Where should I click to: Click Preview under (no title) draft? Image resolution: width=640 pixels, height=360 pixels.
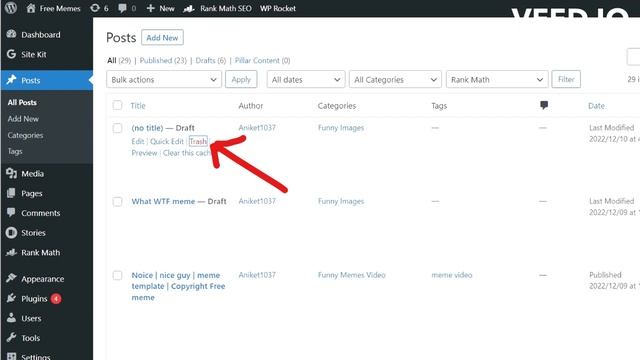pos(144,153)
